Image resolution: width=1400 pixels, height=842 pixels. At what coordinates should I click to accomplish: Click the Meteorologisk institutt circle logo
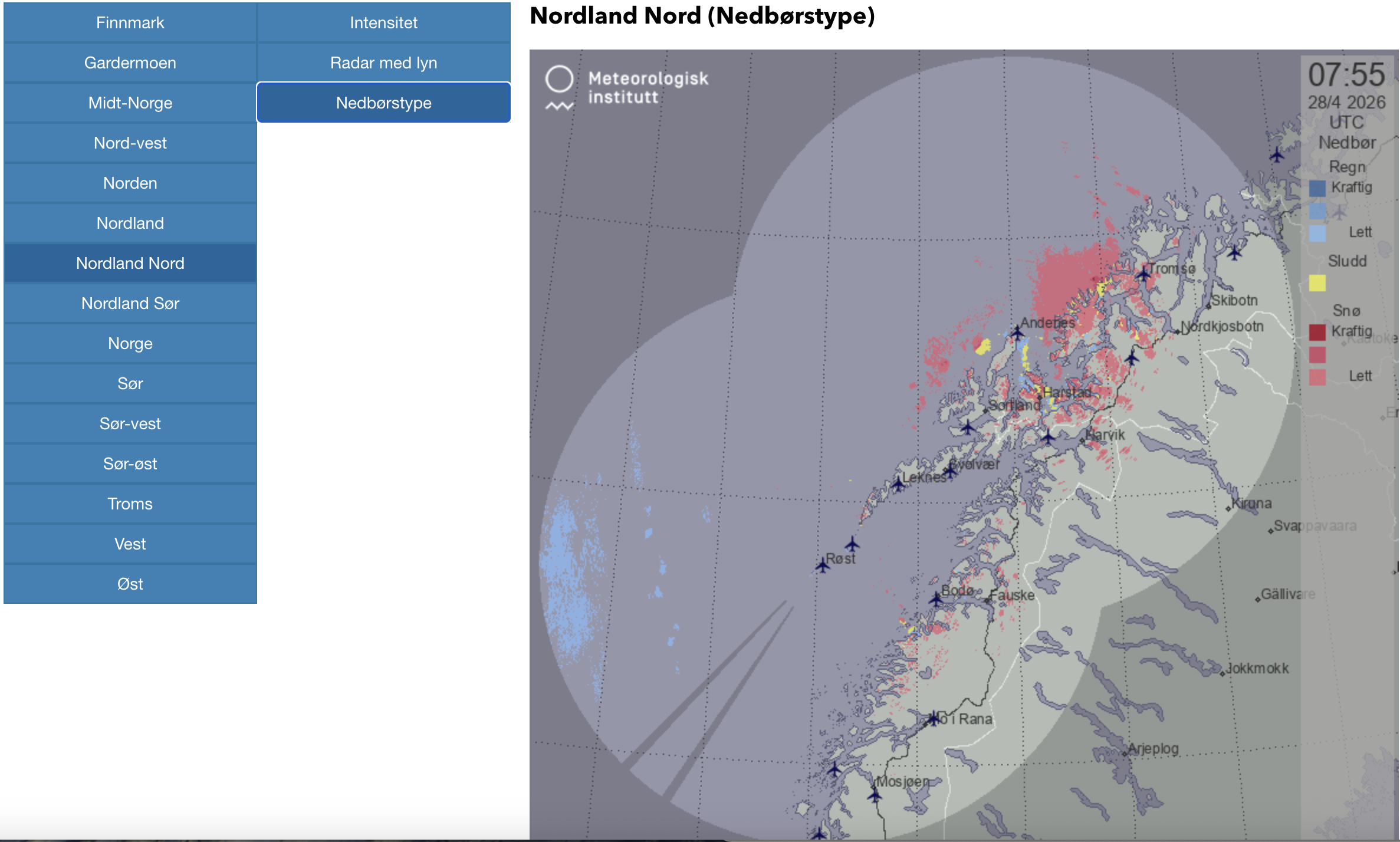[x=559, y=80]
